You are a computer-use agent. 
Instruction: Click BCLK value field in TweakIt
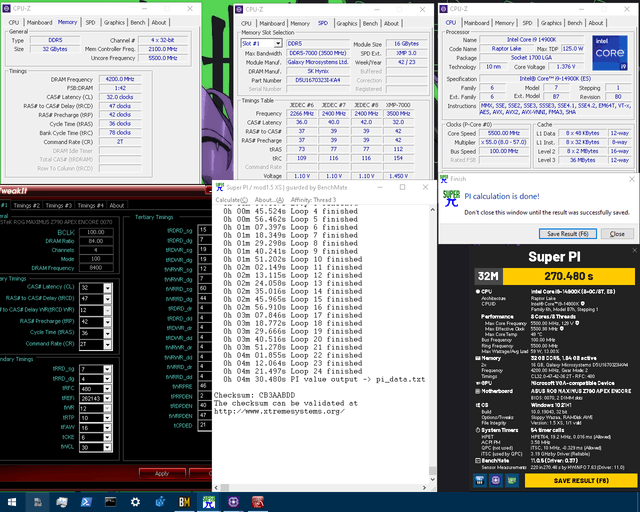pos(96,232)
